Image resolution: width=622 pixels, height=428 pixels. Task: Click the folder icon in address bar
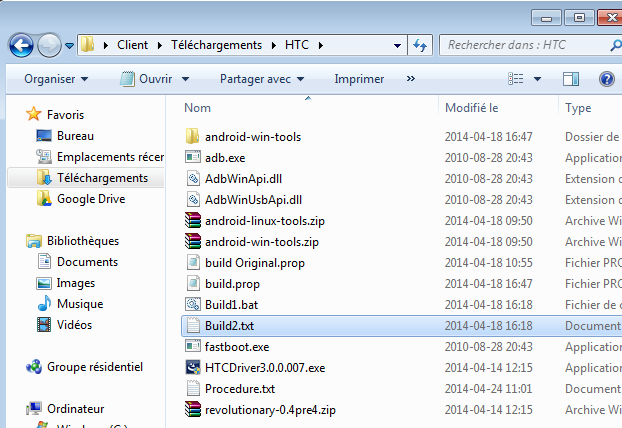[87, 45]
